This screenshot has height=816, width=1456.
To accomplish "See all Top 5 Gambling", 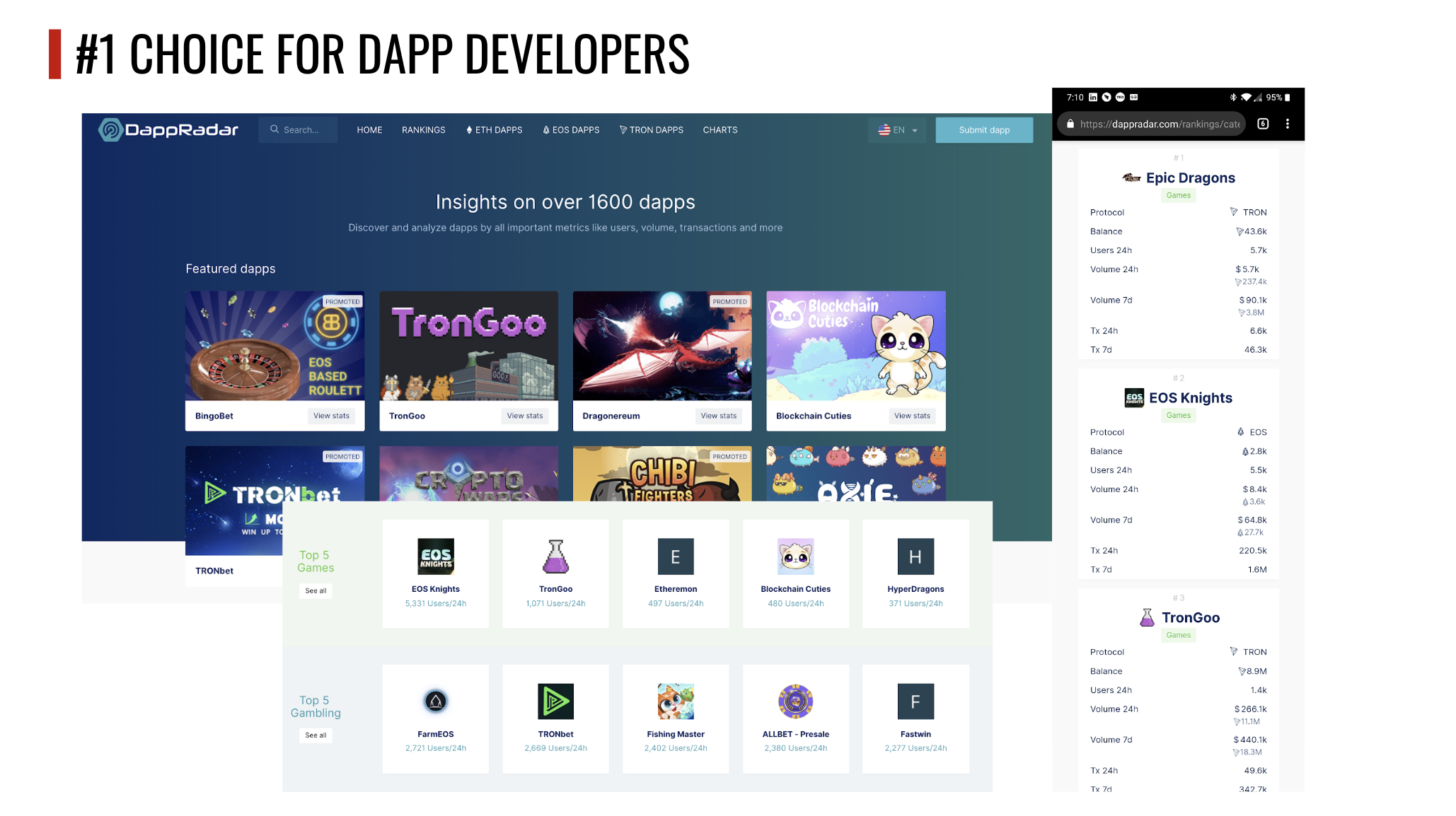I will (316, 735).
